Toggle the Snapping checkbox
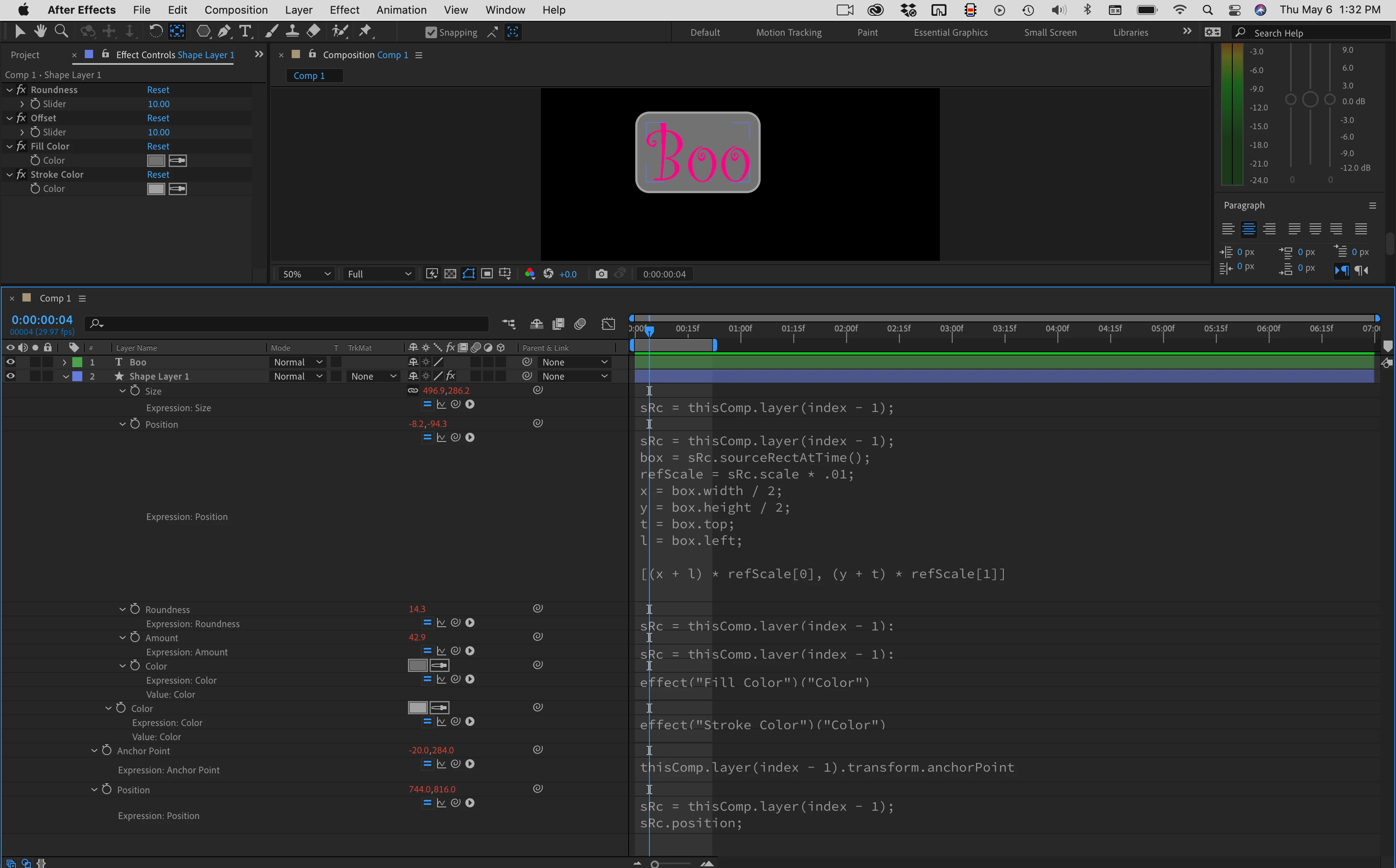 pyautogui.click(x=431, y=33)
